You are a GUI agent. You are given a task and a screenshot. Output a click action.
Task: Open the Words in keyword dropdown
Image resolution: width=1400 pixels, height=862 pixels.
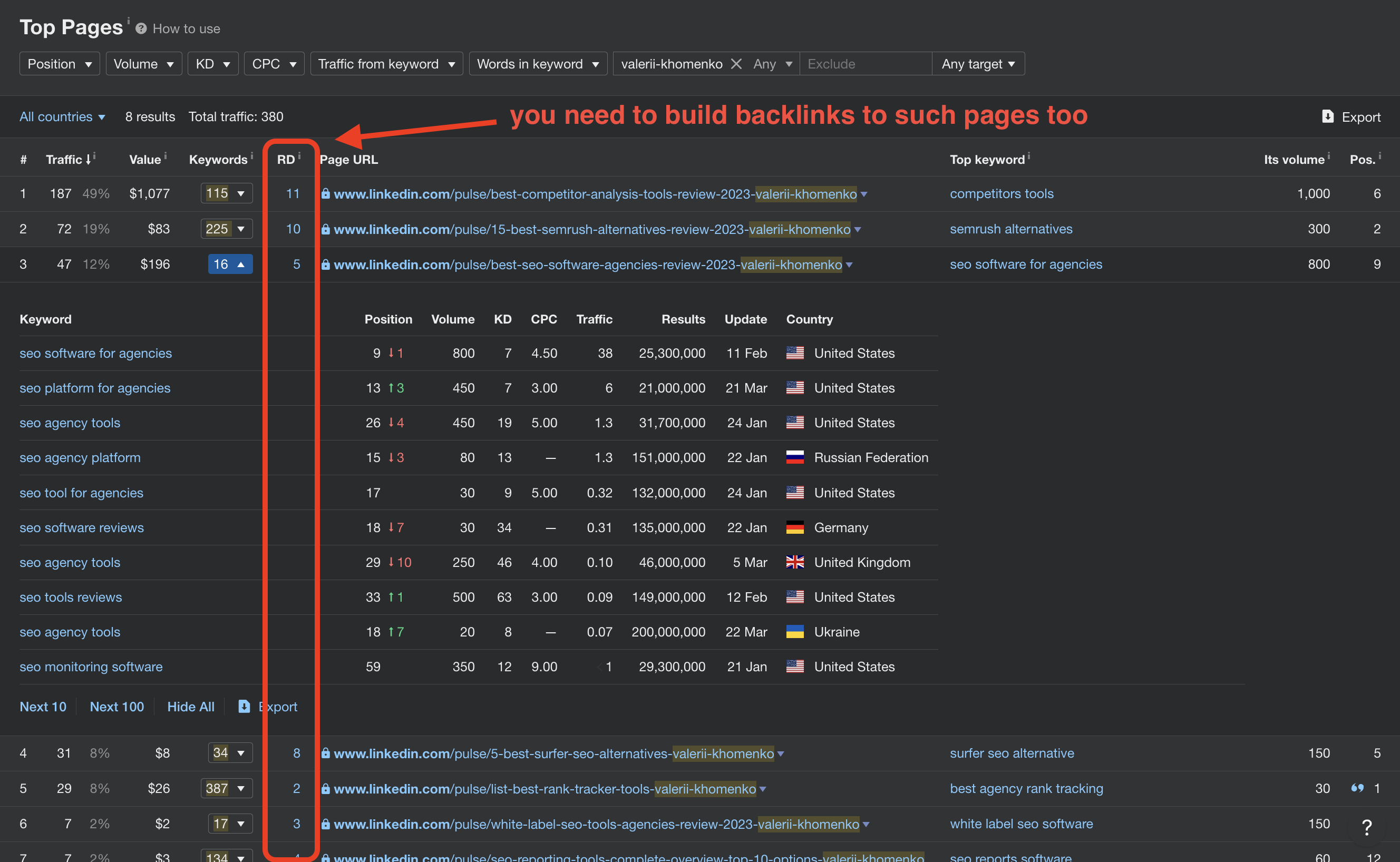tap(538, 64)
